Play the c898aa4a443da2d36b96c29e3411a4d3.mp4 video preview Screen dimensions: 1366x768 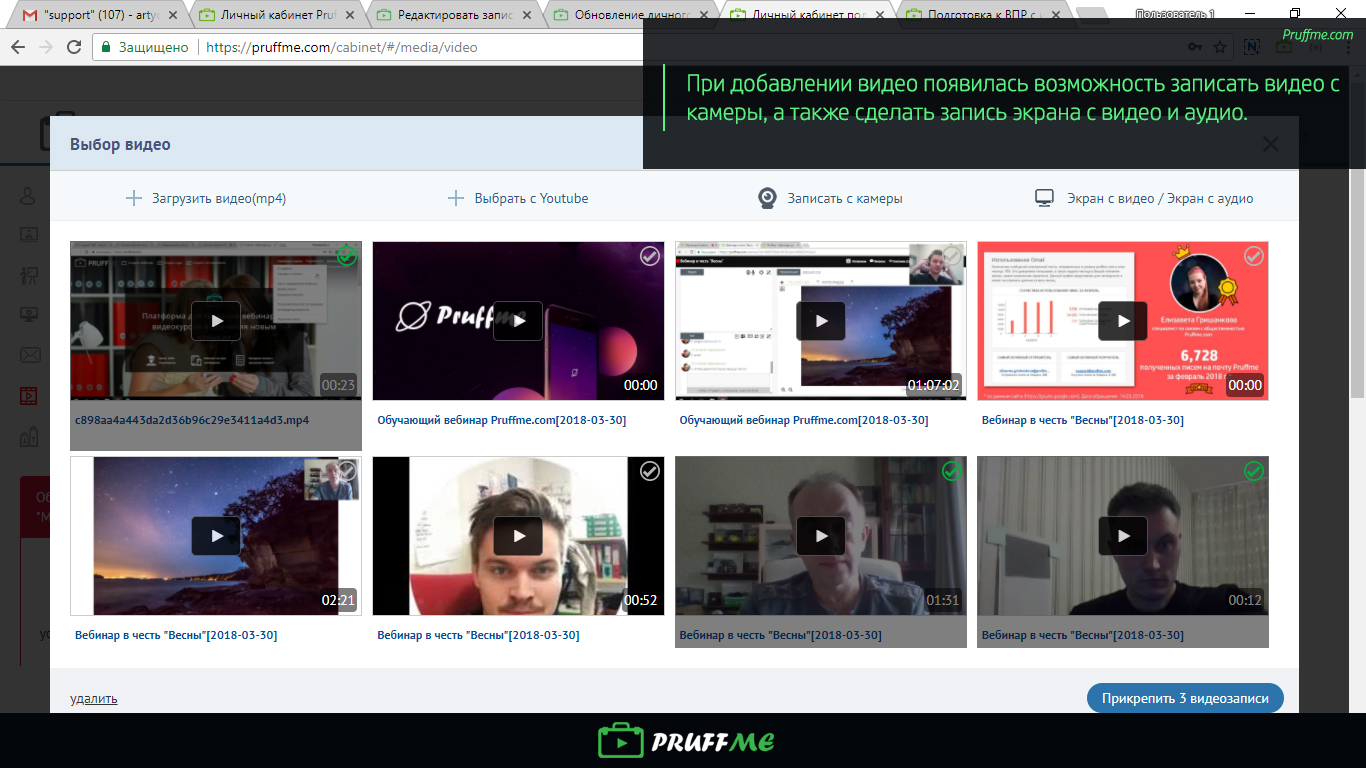(216, 321)
